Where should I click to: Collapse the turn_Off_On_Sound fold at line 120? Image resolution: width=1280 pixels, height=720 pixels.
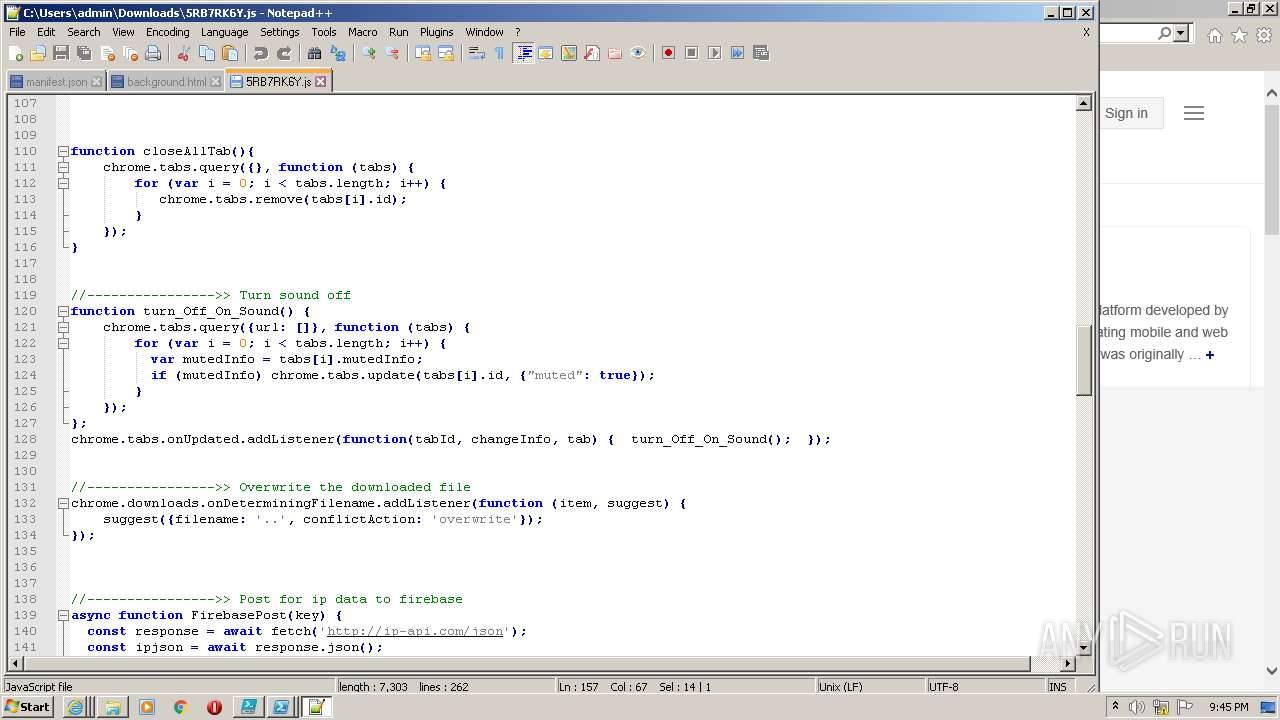click(63, 311)
